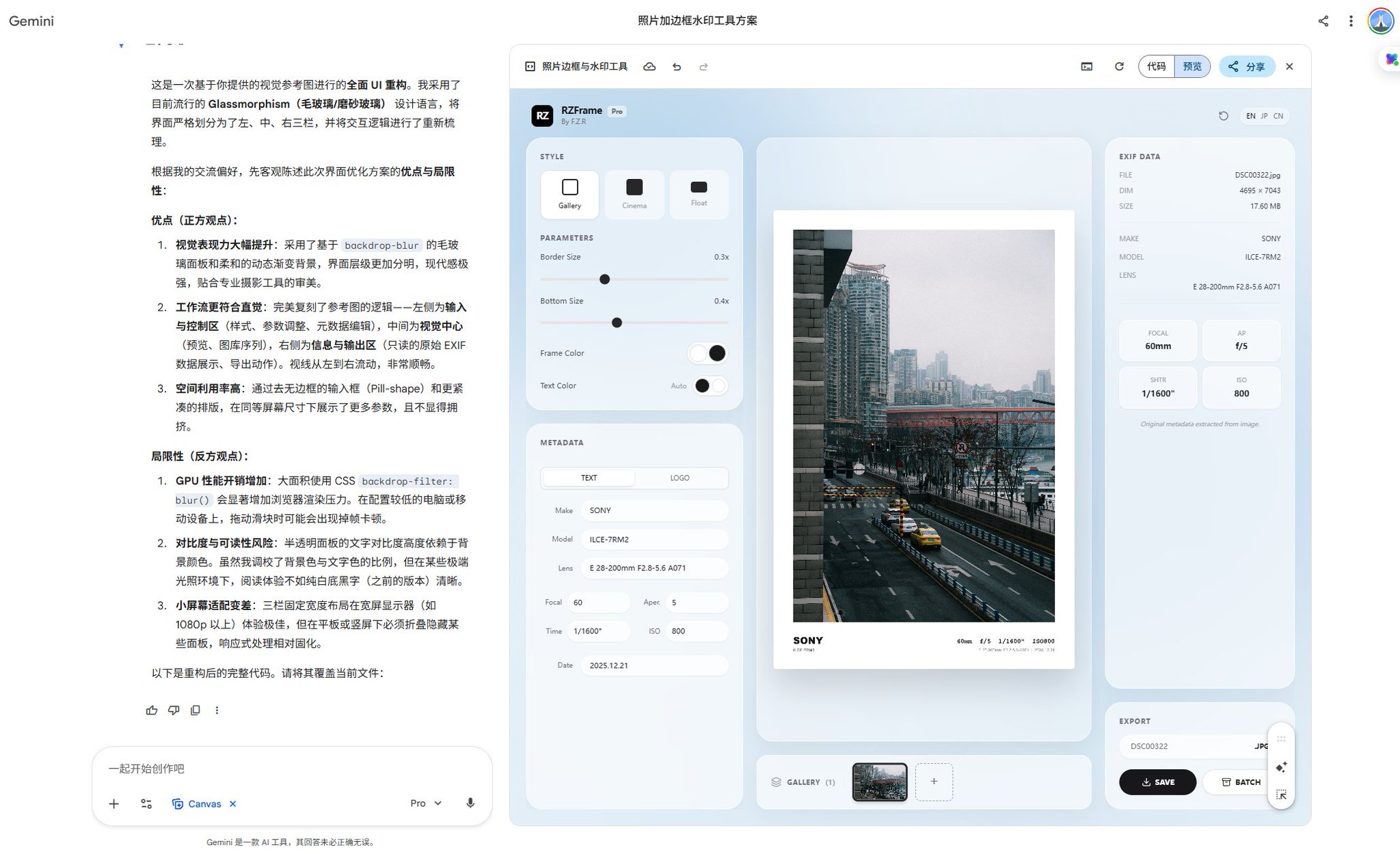The image size is (1400, 854).
Task: Click the Aper. input field
Action: pyautogui.click(x=697, y=603)
